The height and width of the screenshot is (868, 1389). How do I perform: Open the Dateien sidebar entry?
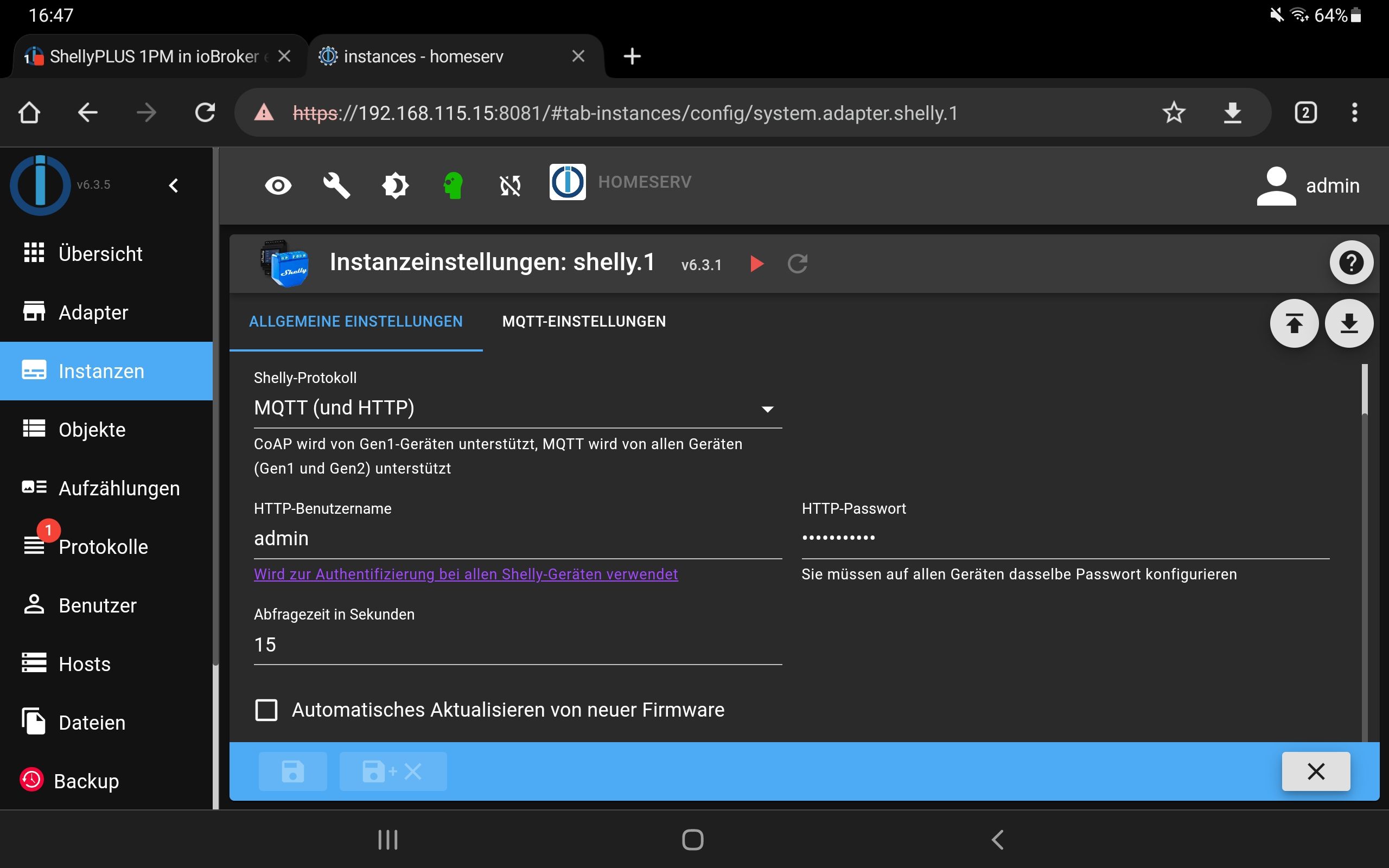[x=106, y=722]
